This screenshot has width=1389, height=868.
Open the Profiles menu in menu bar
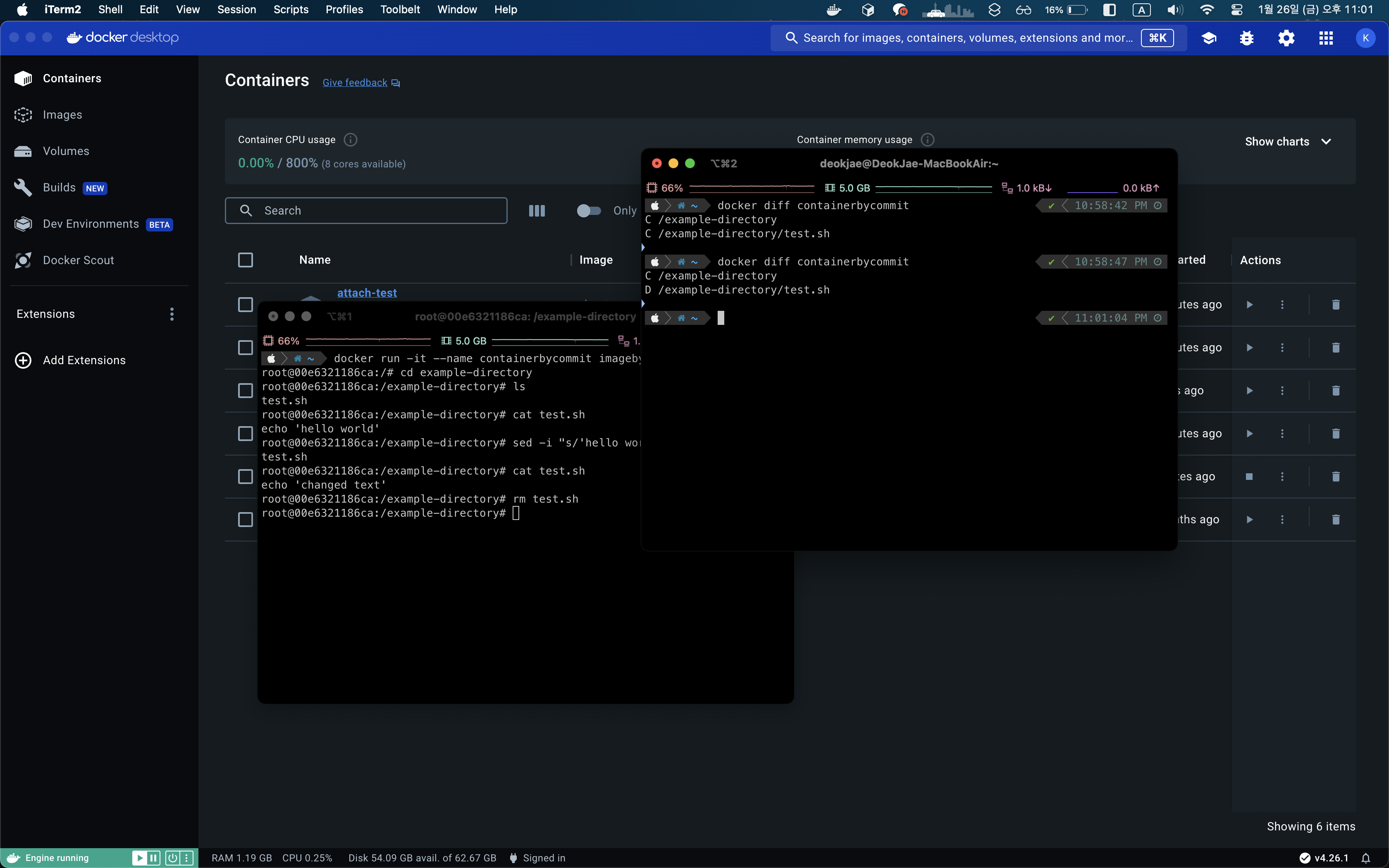pyautogui.click(x=344, y=9)
